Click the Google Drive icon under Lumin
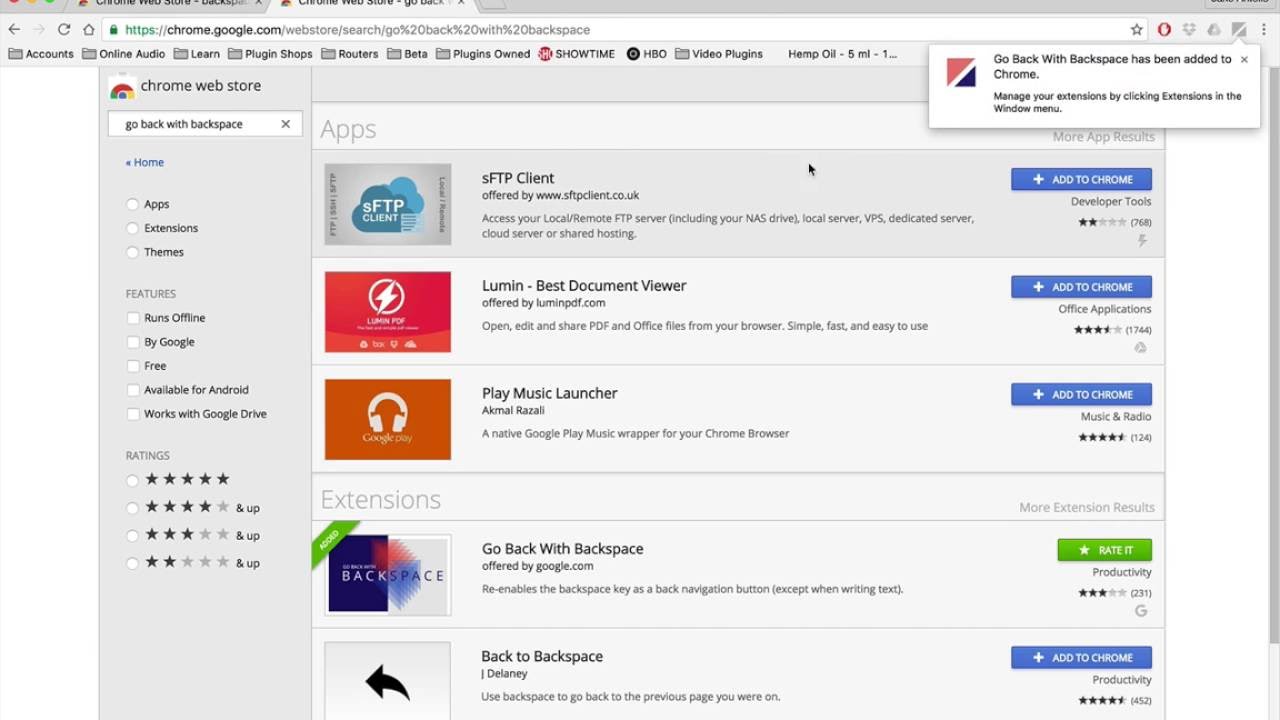The image size is (1280, 720). (1141, 348)
